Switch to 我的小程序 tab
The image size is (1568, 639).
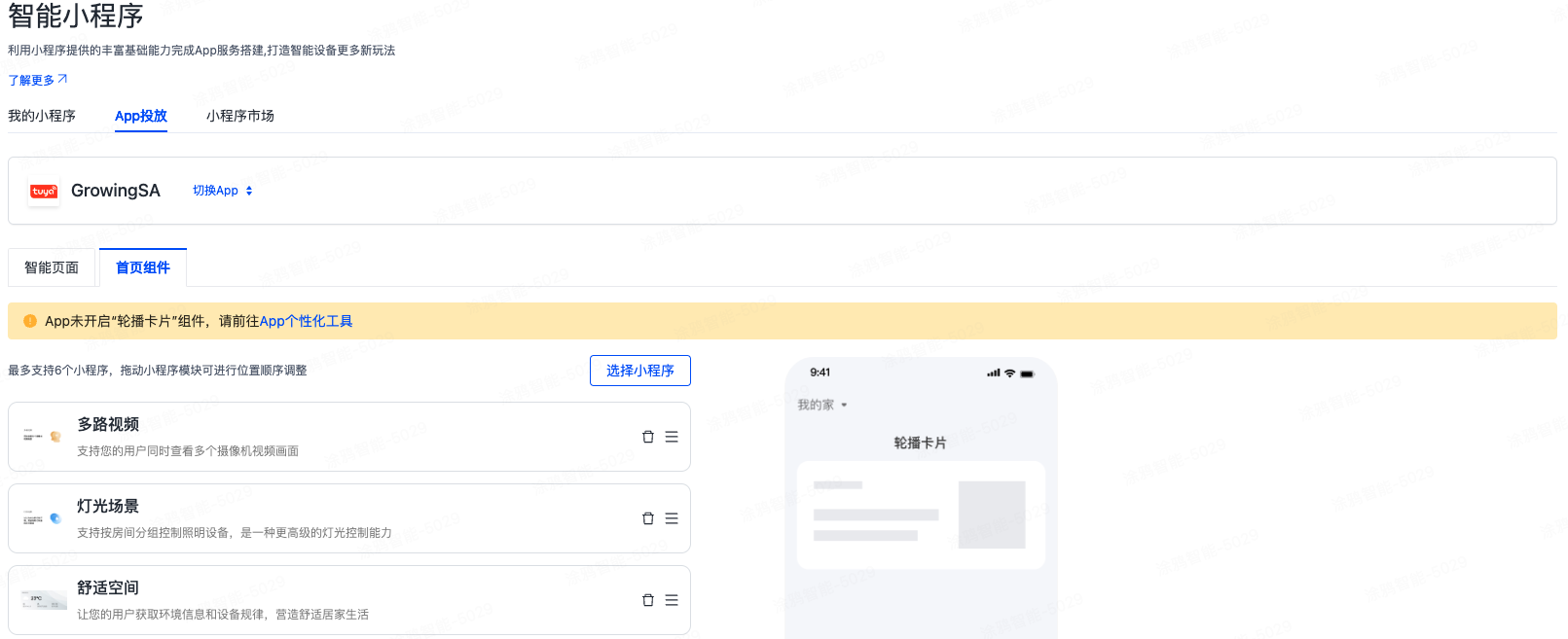(x=42, y=116)
